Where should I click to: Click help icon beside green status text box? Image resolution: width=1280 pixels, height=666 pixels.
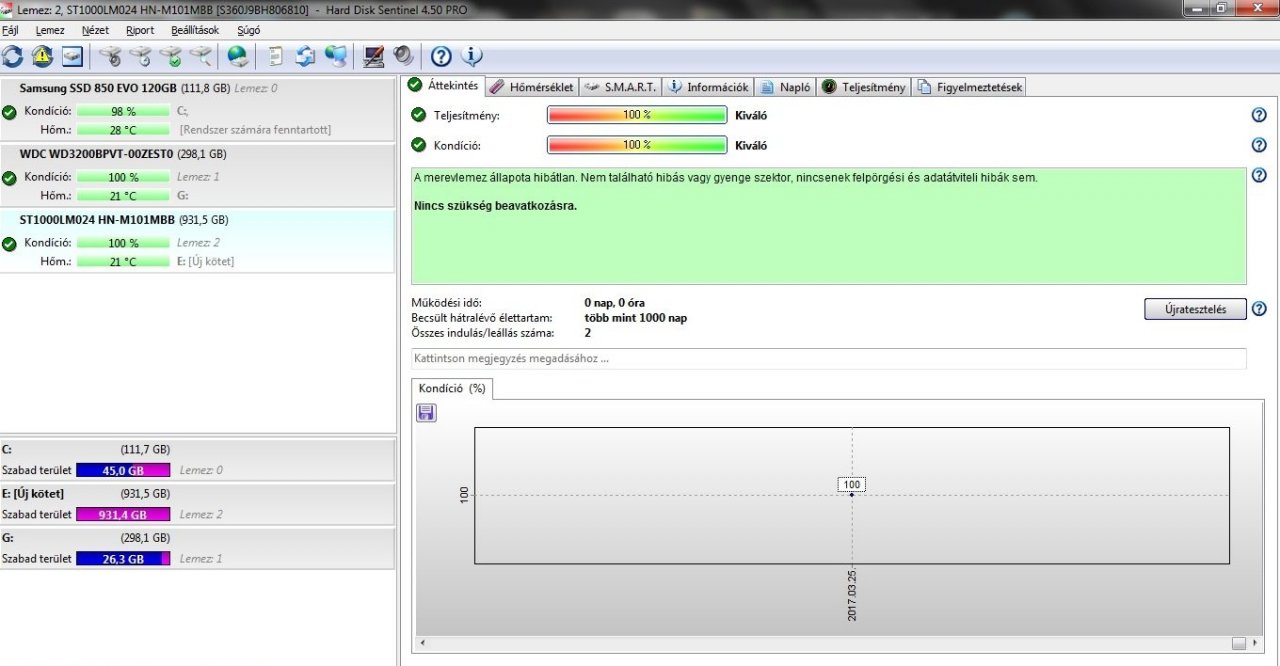(1259, 175)
